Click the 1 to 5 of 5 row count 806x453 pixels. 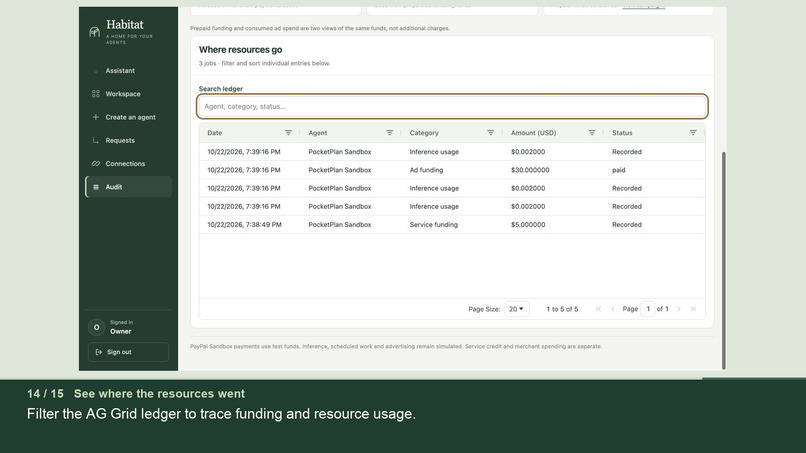(x=562, y=309)
